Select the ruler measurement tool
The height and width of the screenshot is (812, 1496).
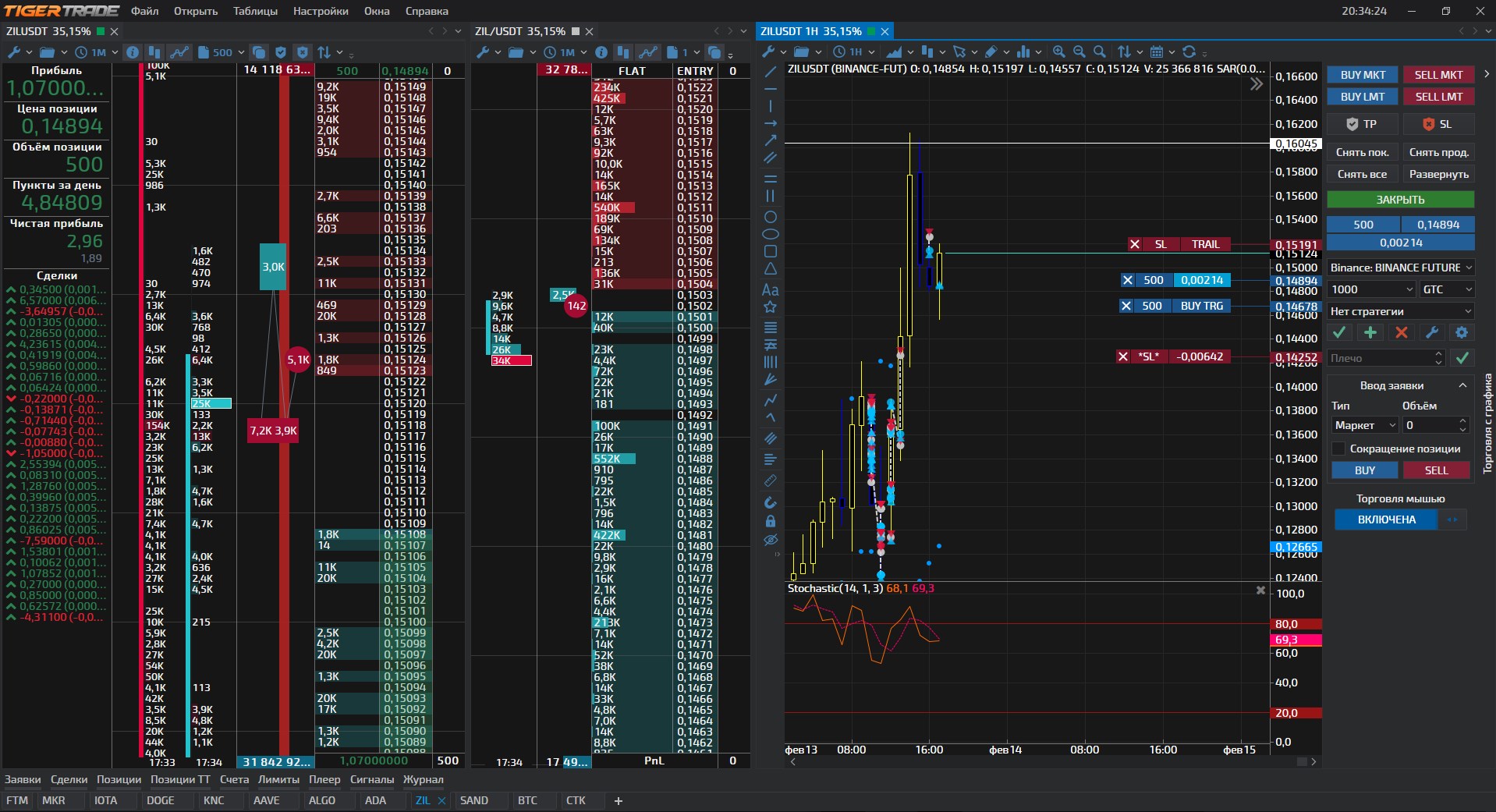(770, 480)
